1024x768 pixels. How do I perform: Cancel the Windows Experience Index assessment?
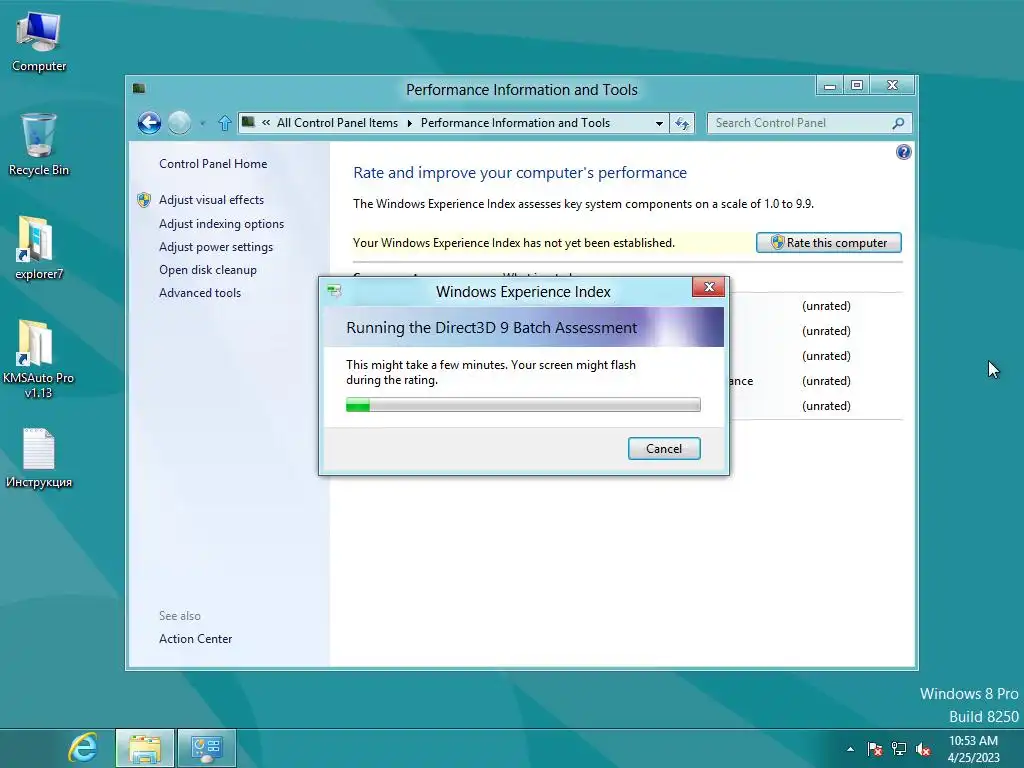click(x=664, y=449)
